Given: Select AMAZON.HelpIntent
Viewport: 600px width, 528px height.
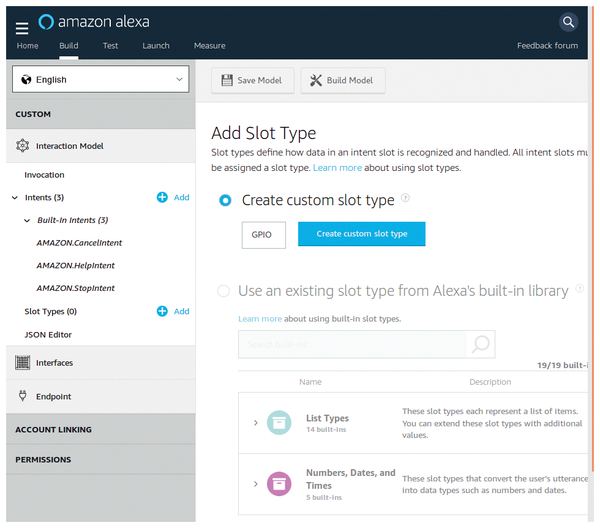Looking at the screenshot, I should pyautogui.click(x=75, y=265).
